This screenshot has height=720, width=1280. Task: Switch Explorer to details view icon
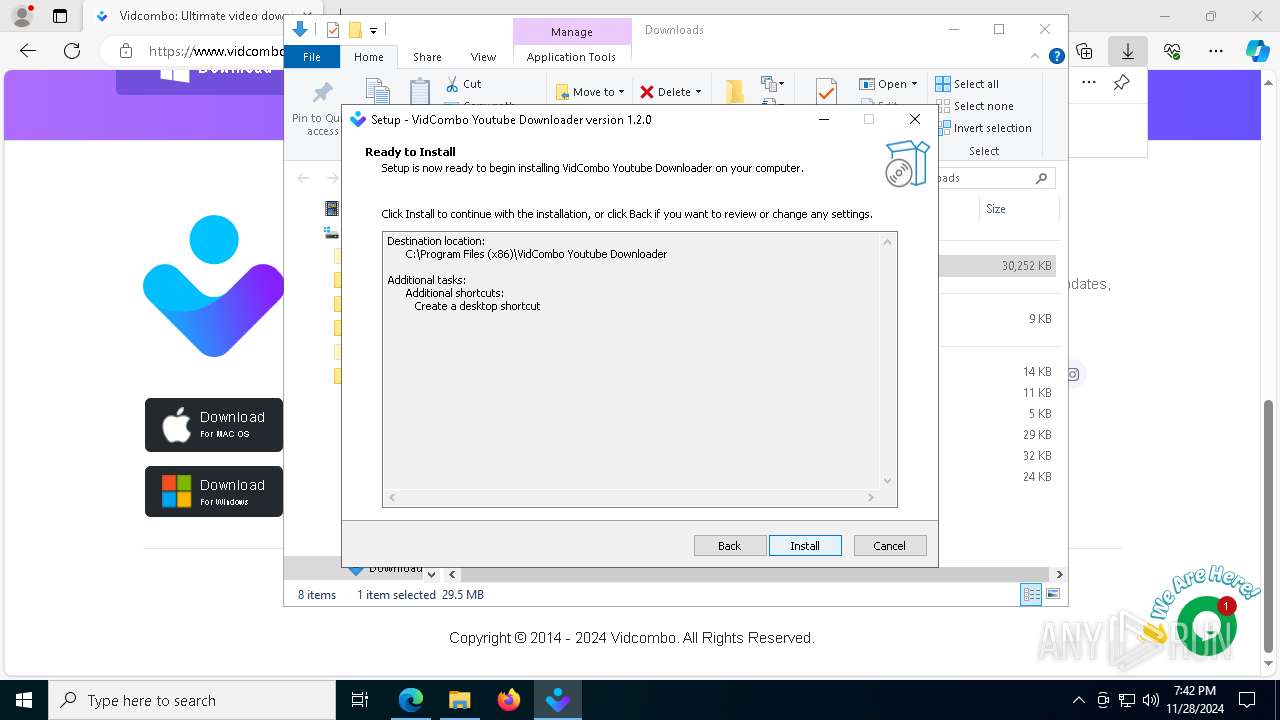pyautogui.click(x=1031, y=595)
